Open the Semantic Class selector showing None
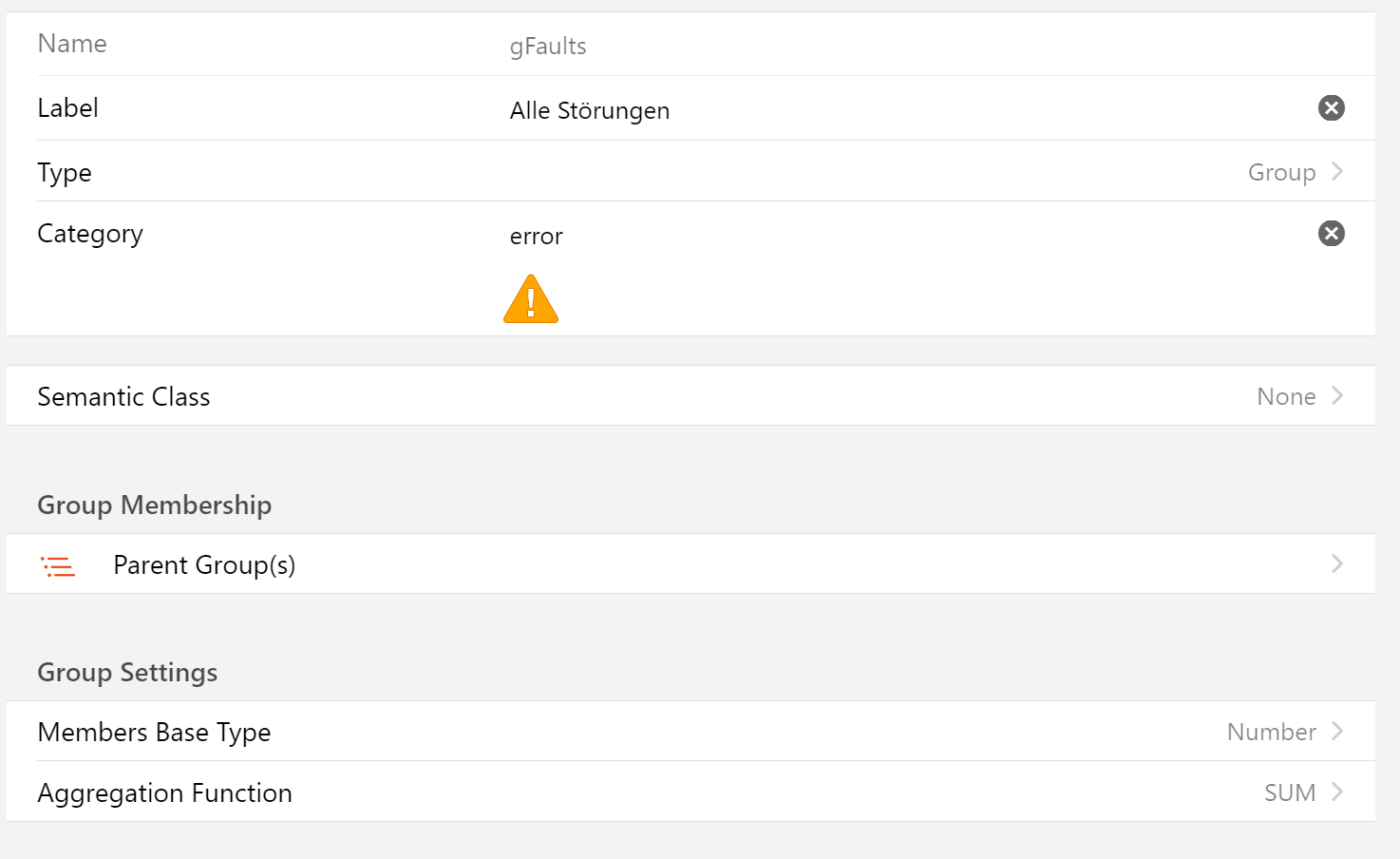1400x859 pixels. 1286,397
